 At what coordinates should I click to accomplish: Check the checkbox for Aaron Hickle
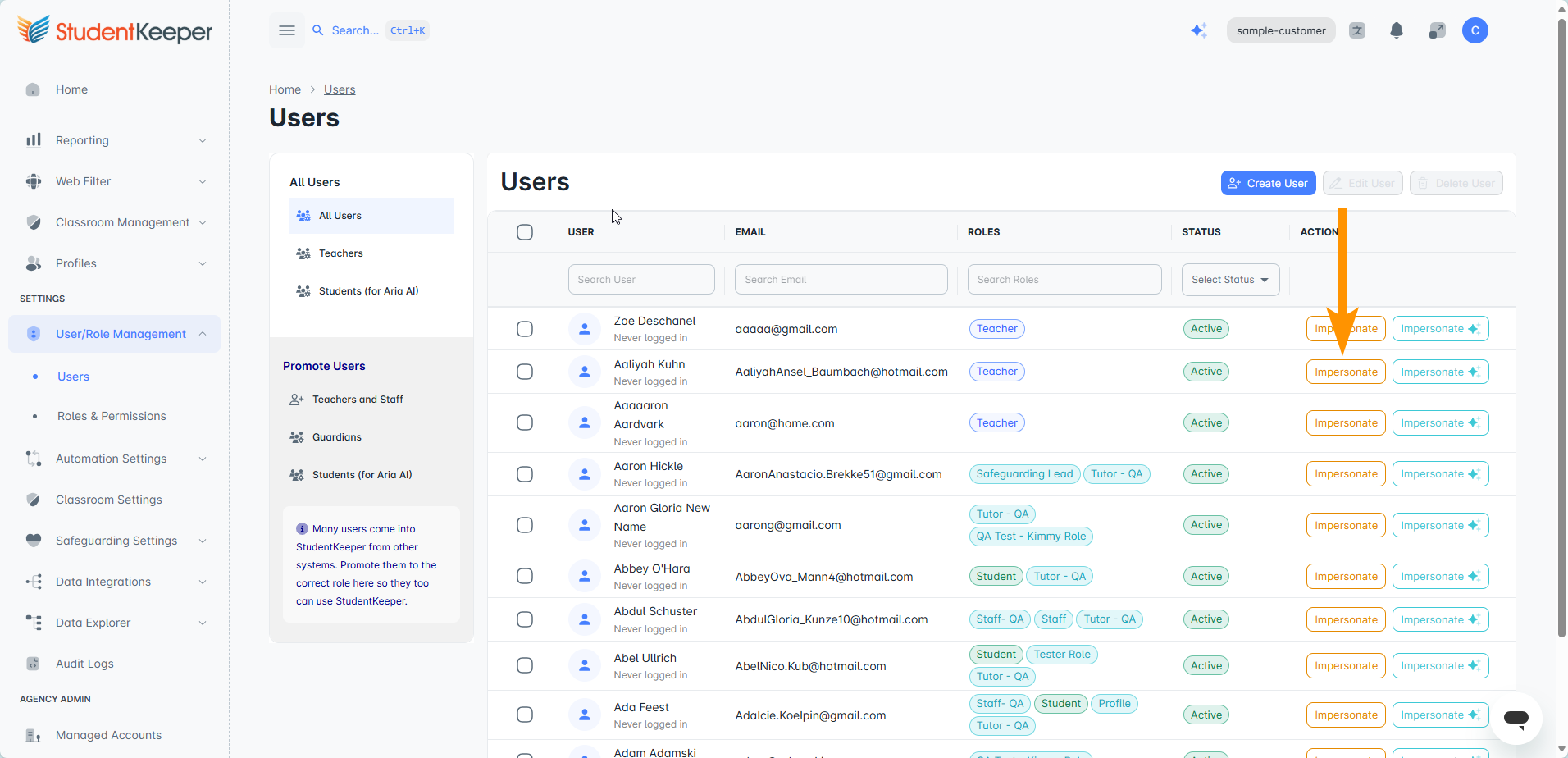[x=525, y=473]
